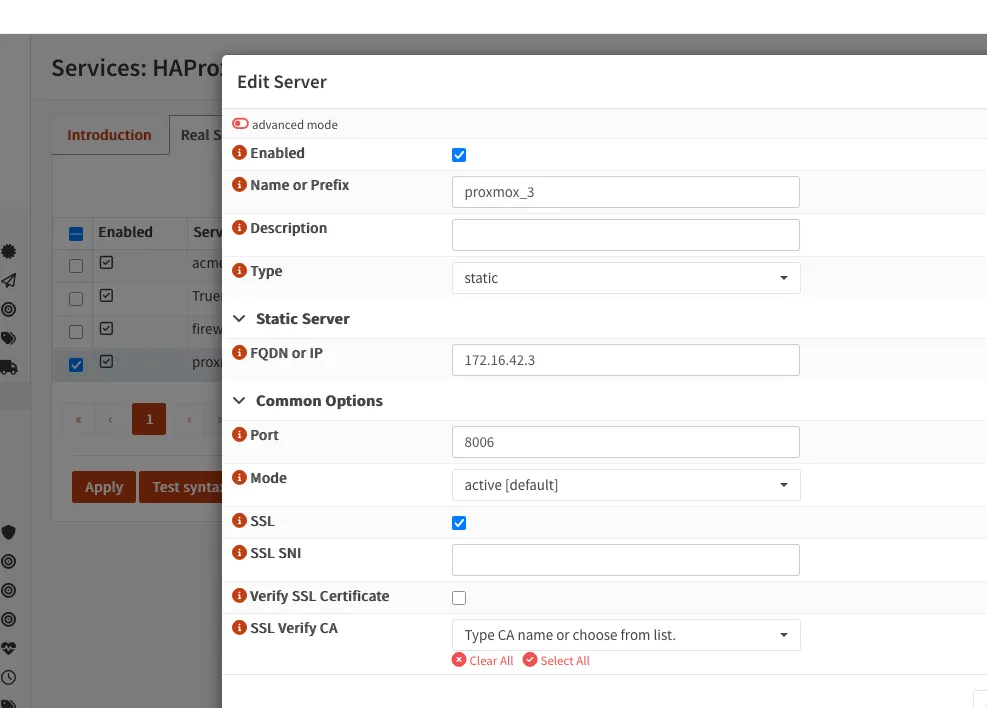Enable the Verify SSL Certificate checkbox
The width and height of the screenshot is (987, 708).
[x=459, y=598]
